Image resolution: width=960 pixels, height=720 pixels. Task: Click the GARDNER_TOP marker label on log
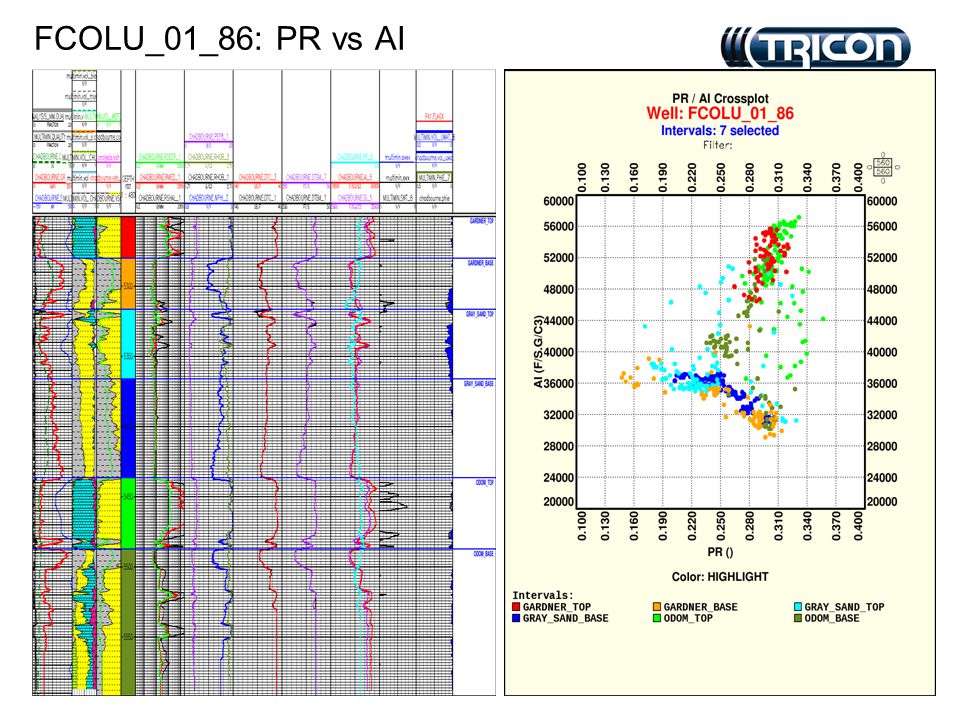click(481, 221)
